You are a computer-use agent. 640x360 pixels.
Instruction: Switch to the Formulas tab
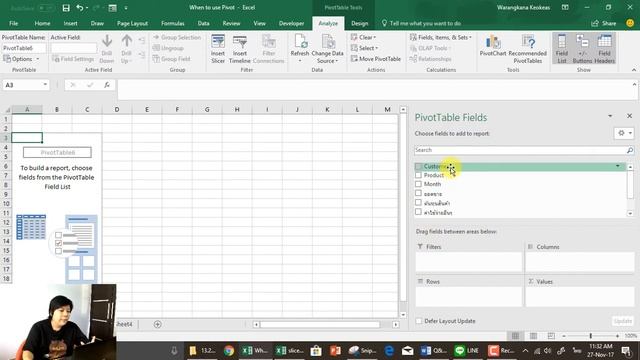pos(173,23)
